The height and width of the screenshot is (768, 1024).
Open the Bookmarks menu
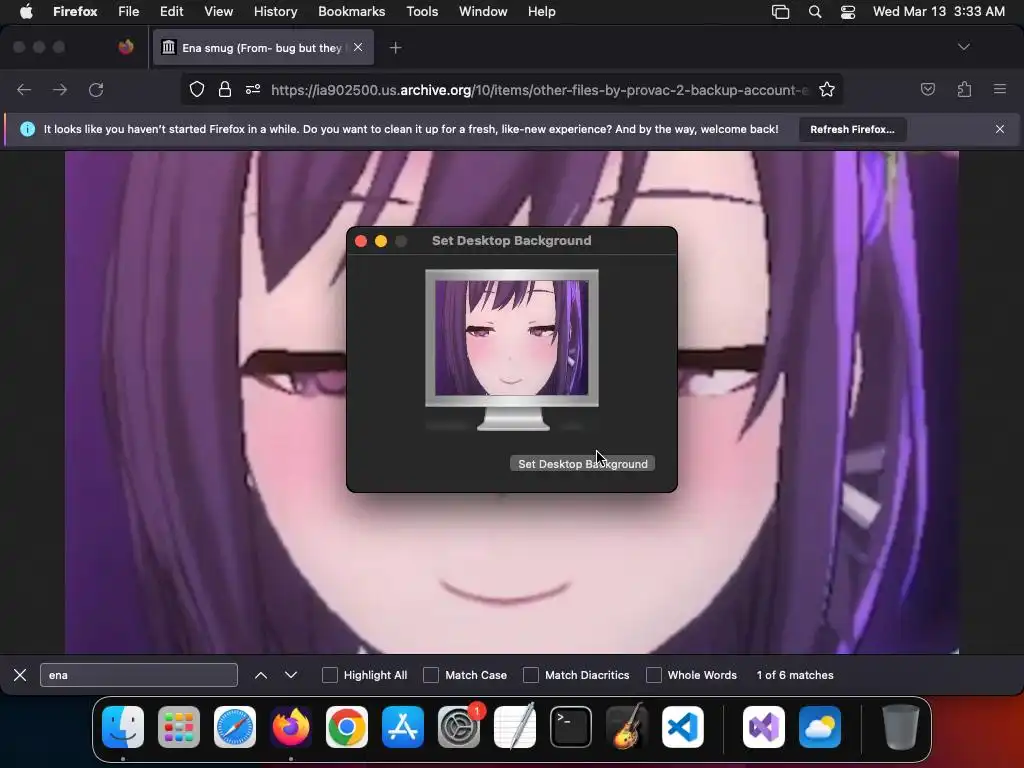[x=351, y=12]
